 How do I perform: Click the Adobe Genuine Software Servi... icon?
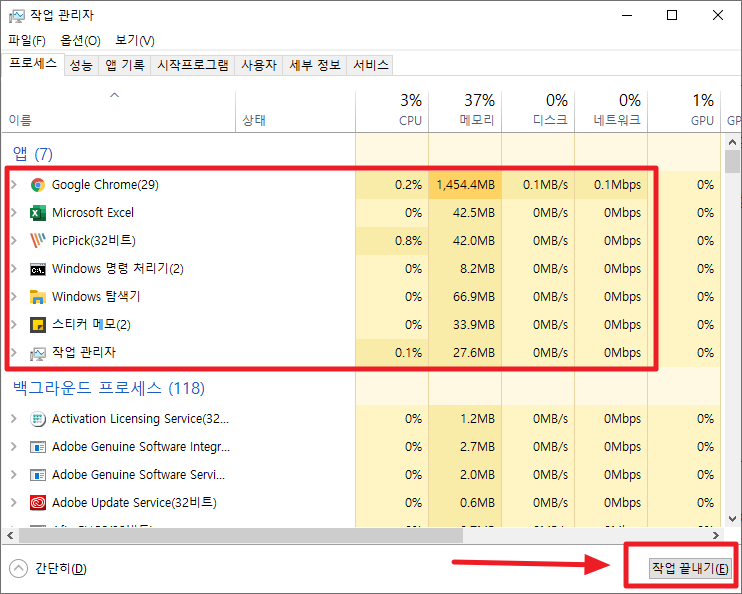click(38, 475)
